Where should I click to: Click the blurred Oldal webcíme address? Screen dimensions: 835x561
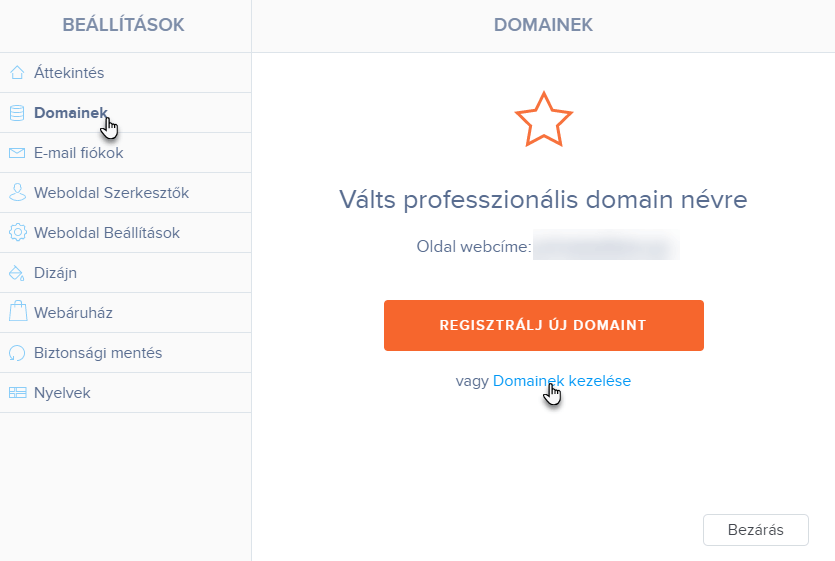(606, 247)
